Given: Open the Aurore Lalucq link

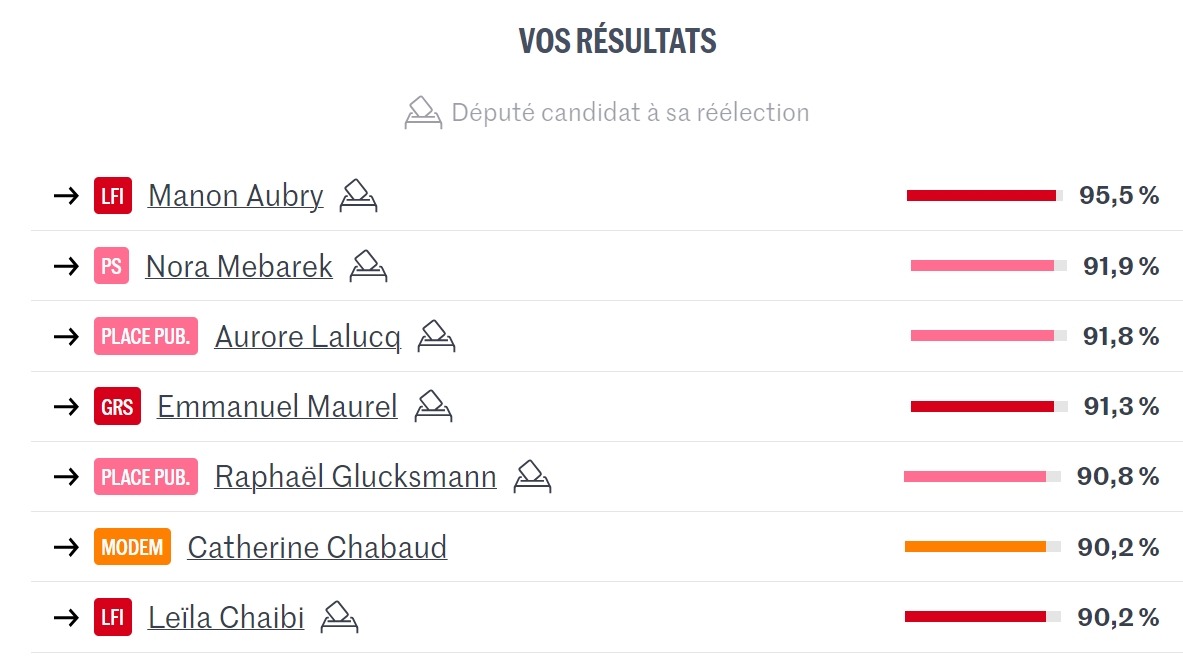Looking at the screenshot, I should tap(307, 337).
